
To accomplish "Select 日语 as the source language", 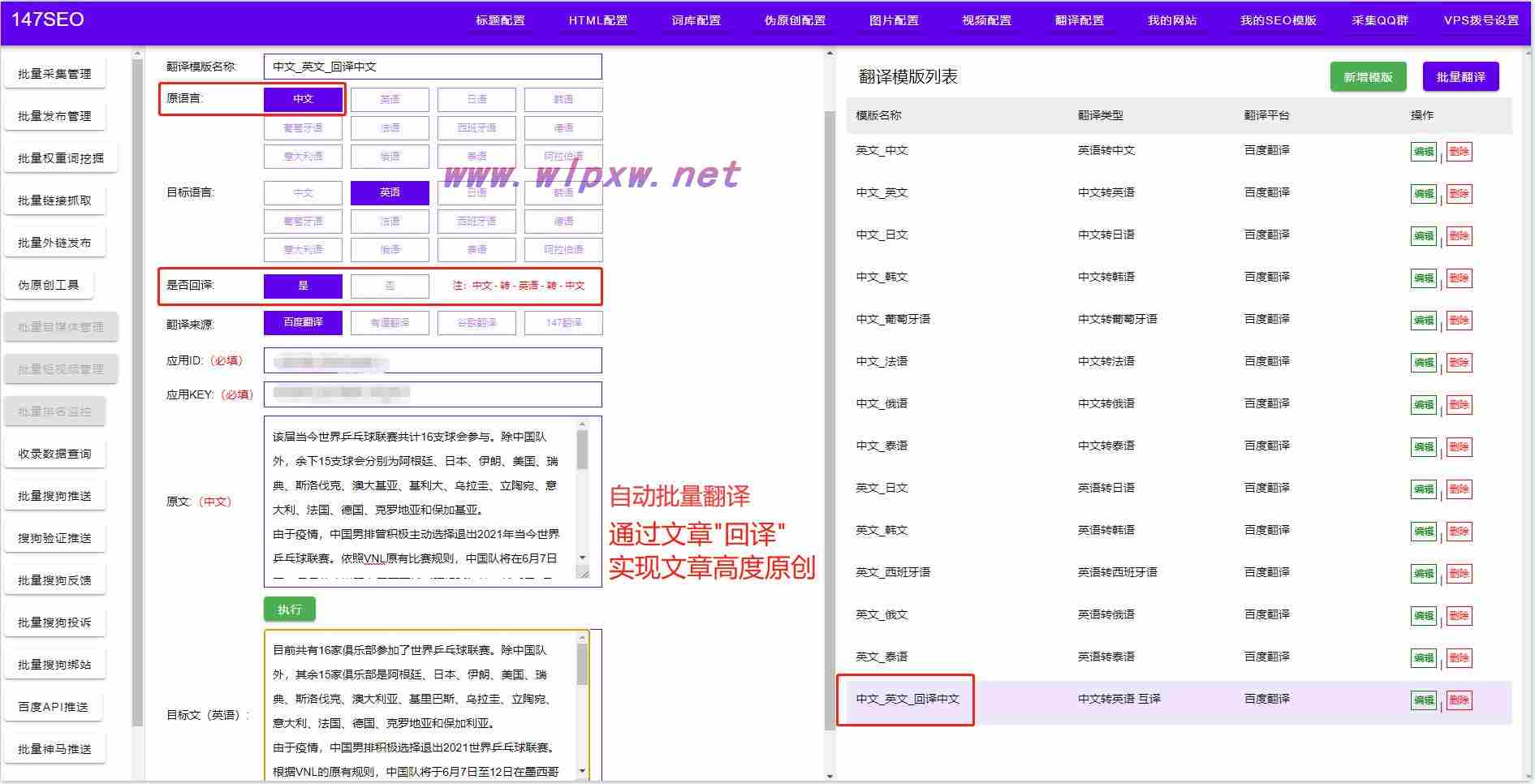I will tap(476, 99).
